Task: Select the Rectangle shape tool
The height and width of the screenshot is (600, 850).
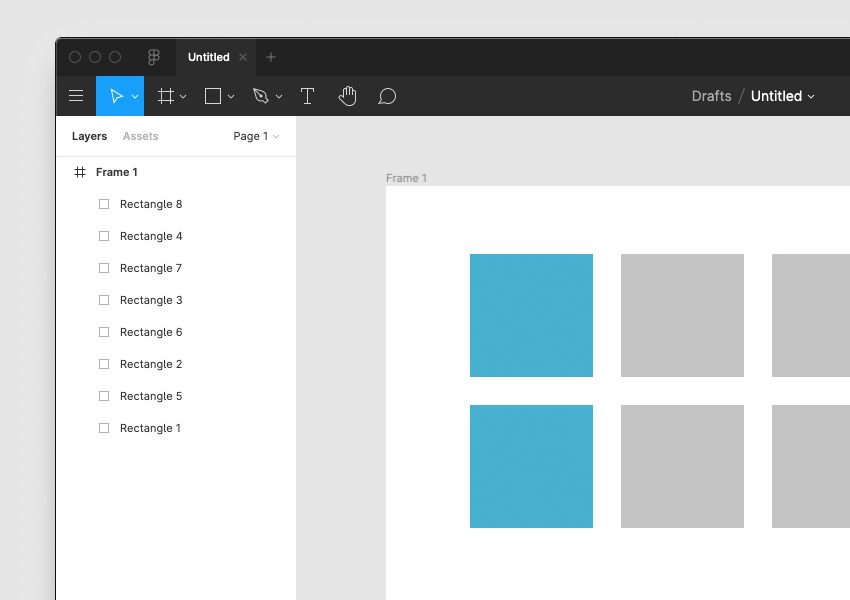Action: tap(211, 96)
